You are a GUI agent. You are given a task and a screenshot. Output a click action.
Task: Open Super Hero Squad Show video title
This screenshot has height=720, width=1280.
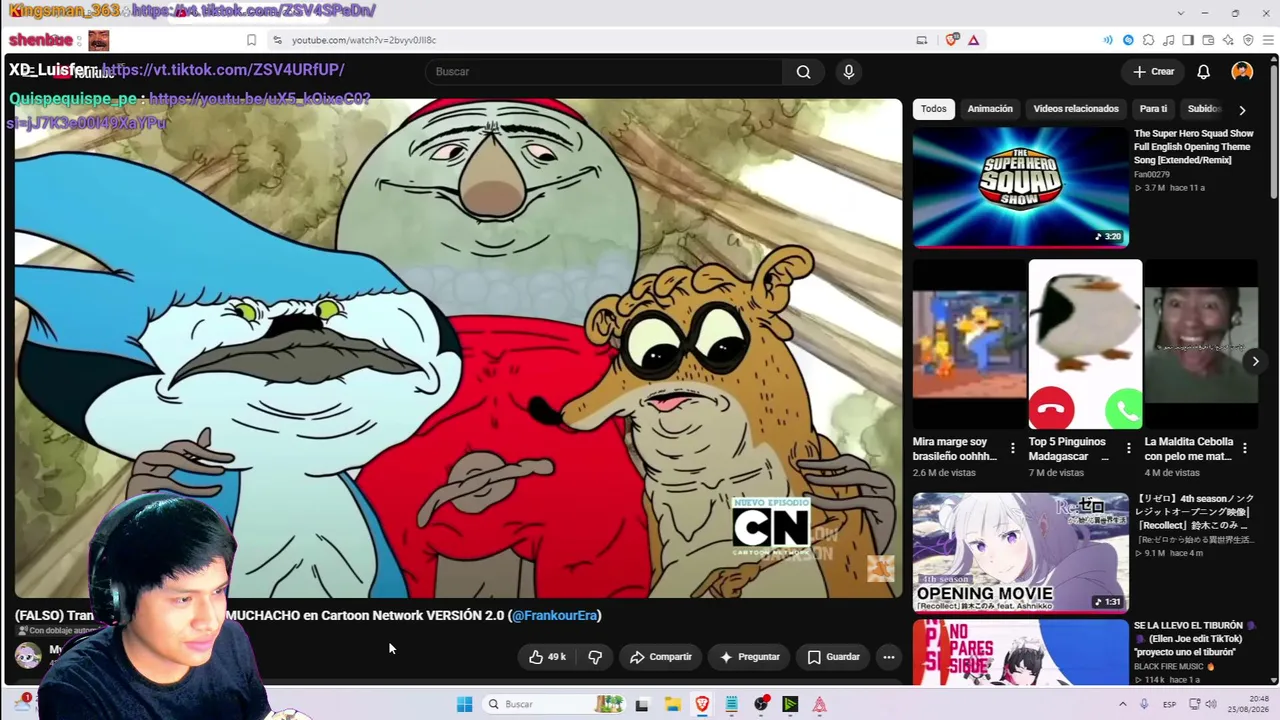point(1193,147)
